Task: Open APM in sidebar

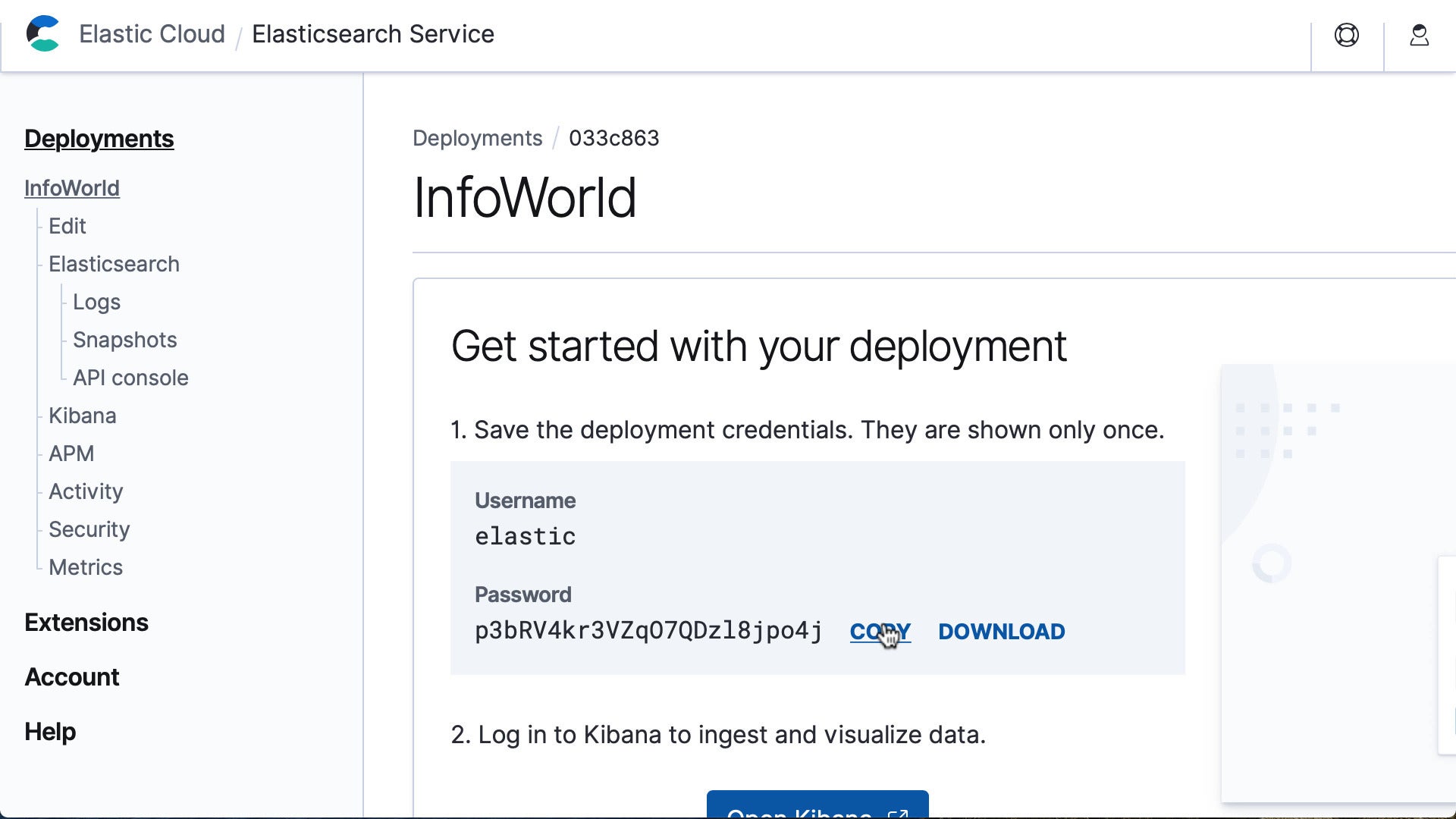Action: click(71, 453)
